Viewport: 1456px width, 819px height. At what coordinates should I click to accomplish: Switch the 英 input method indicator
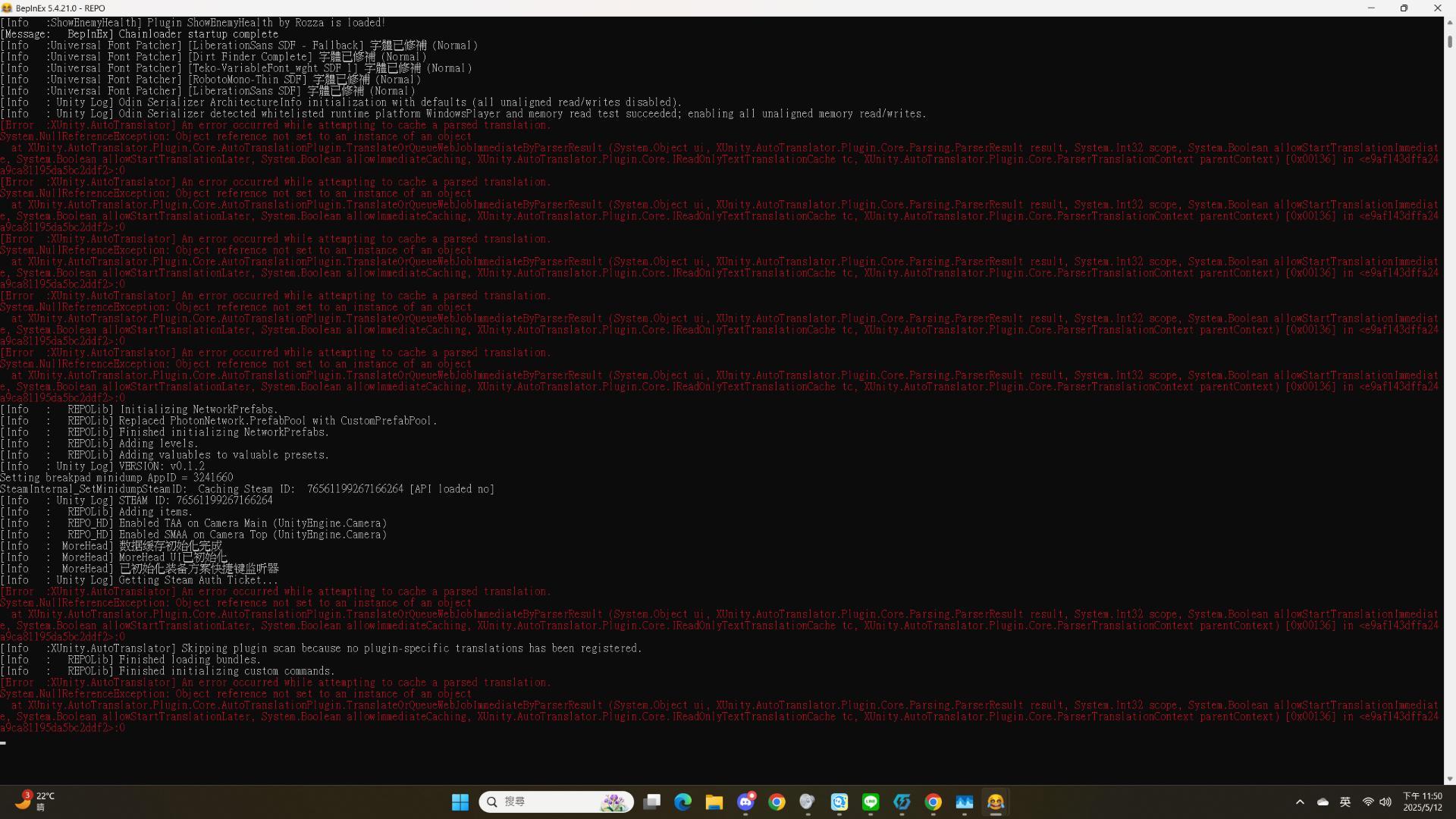[x=1345, y=802]
